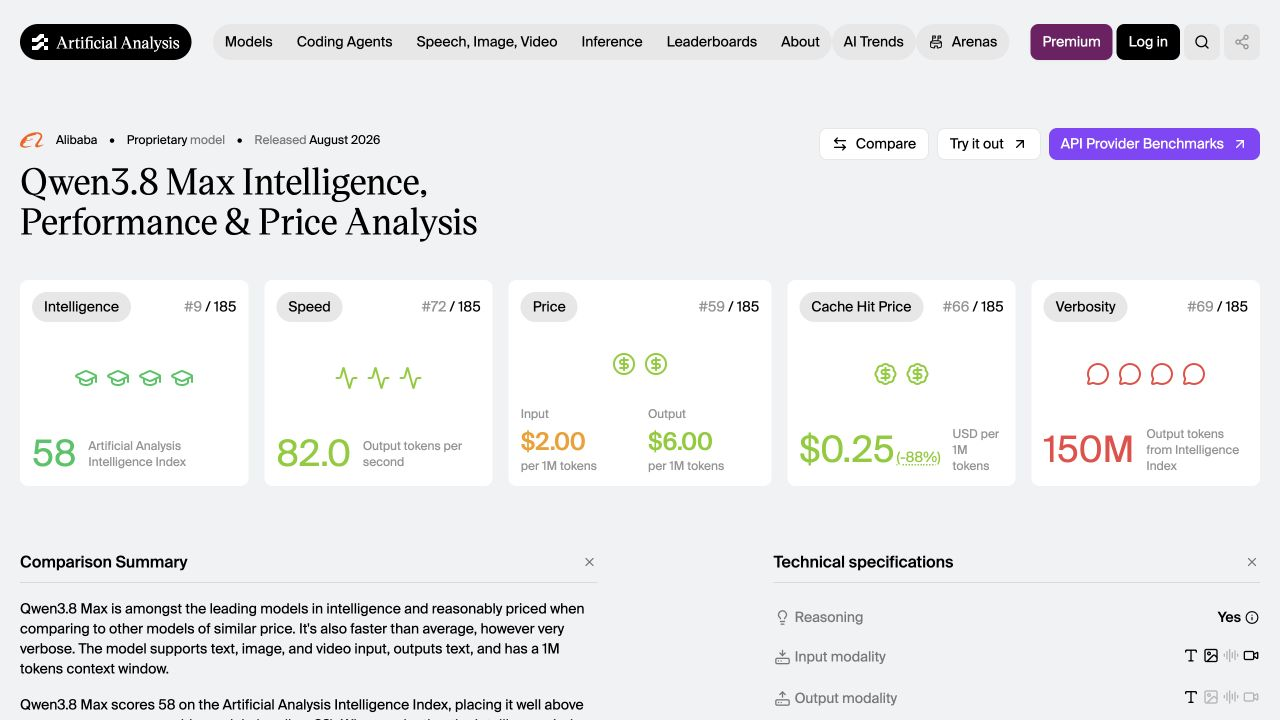This screenshot has height=720, width=1280.
Task: Click the audio icon in Input modality
Action: tap(1231, 656)
